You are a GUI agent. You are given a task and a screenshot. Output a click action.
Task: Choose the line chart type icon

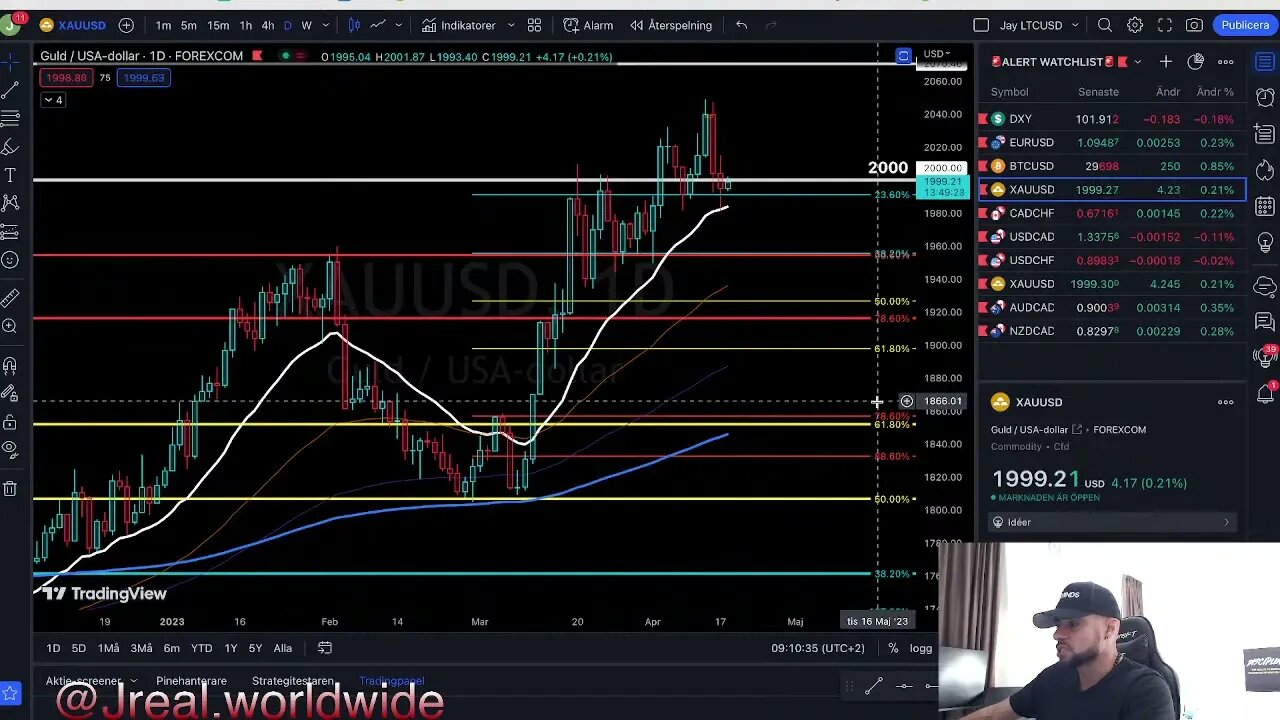pos(378,25)
